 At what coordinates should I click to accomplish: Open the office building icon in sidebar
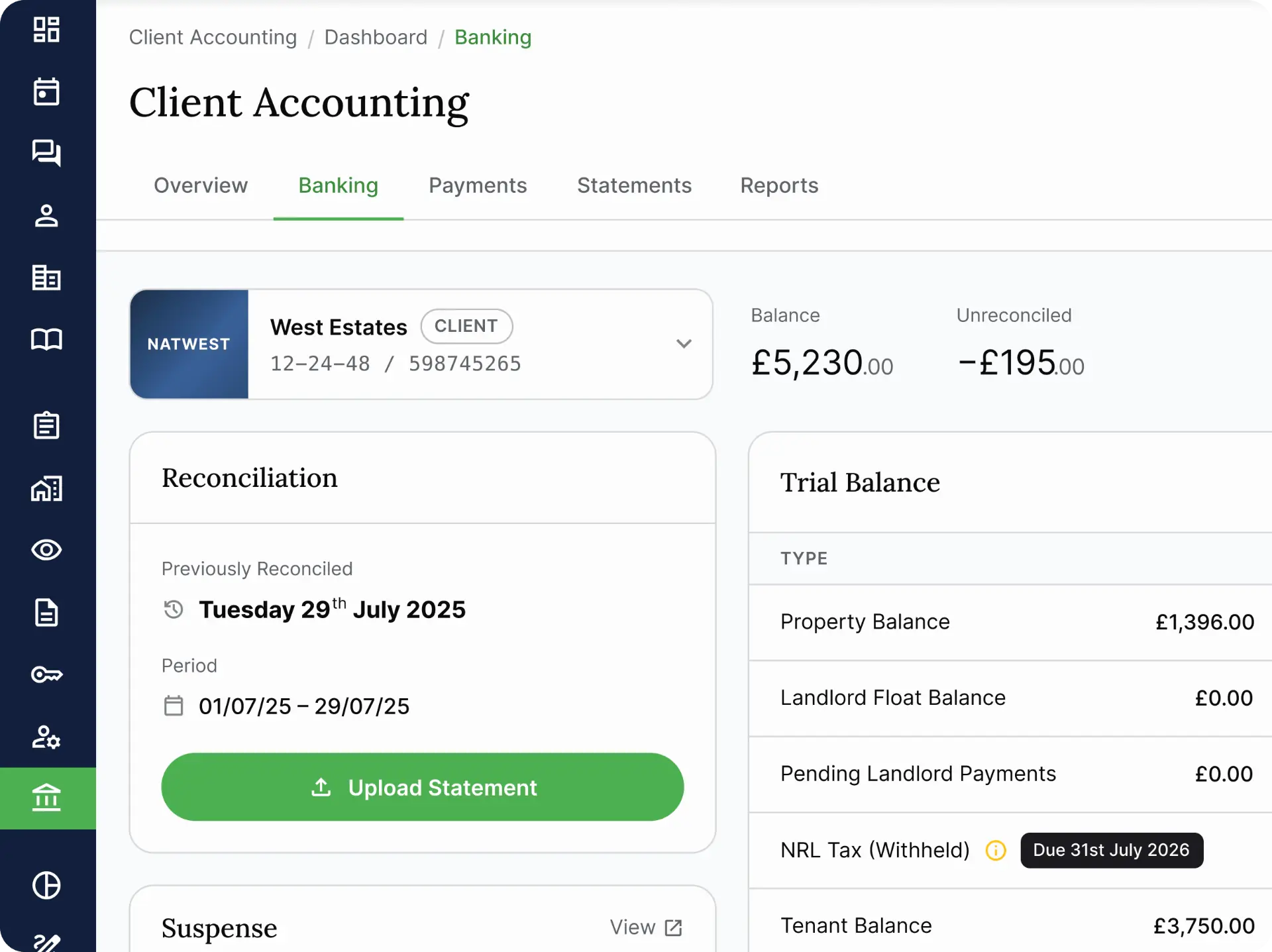tap(46, 278)
